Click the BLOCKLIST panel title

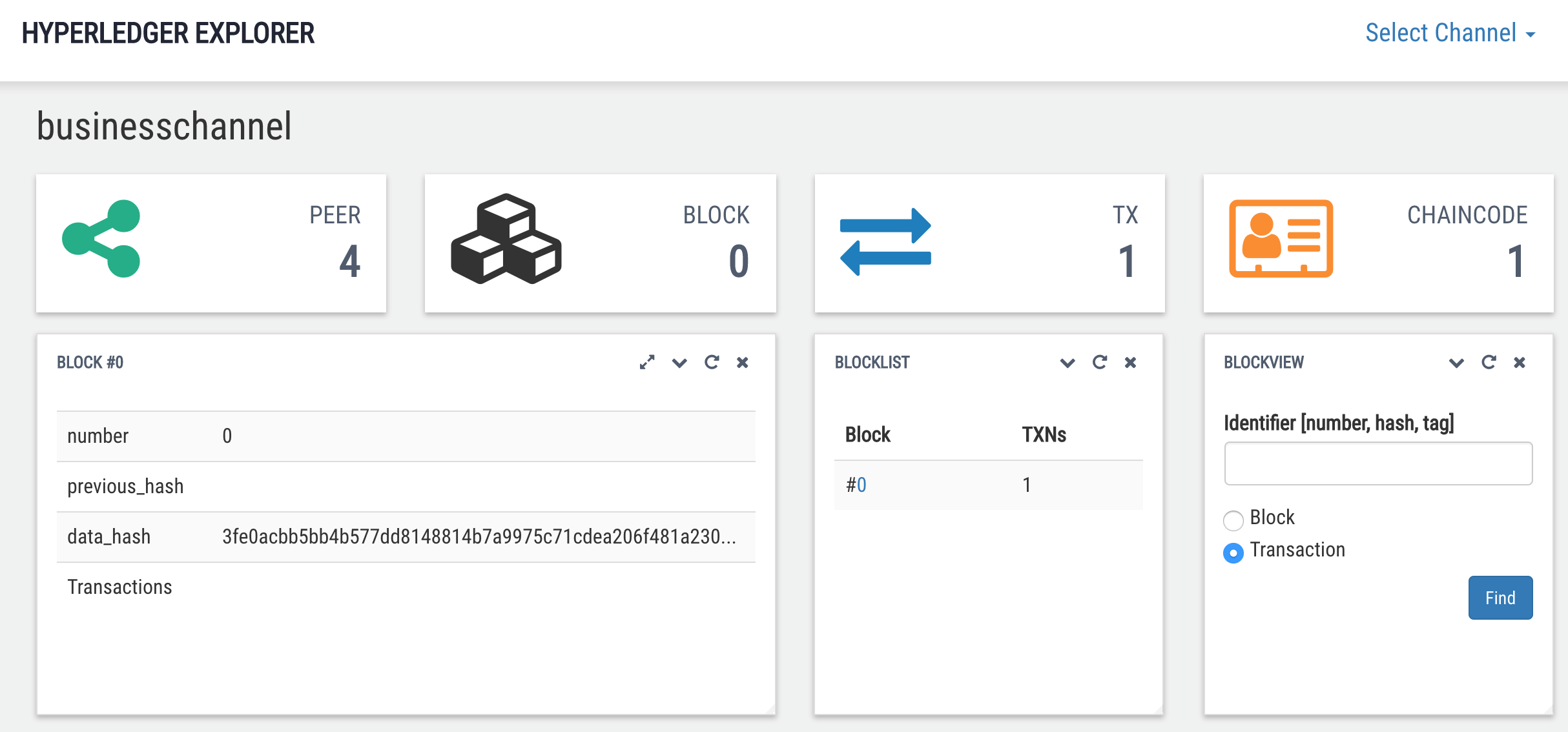pos(872,362)
